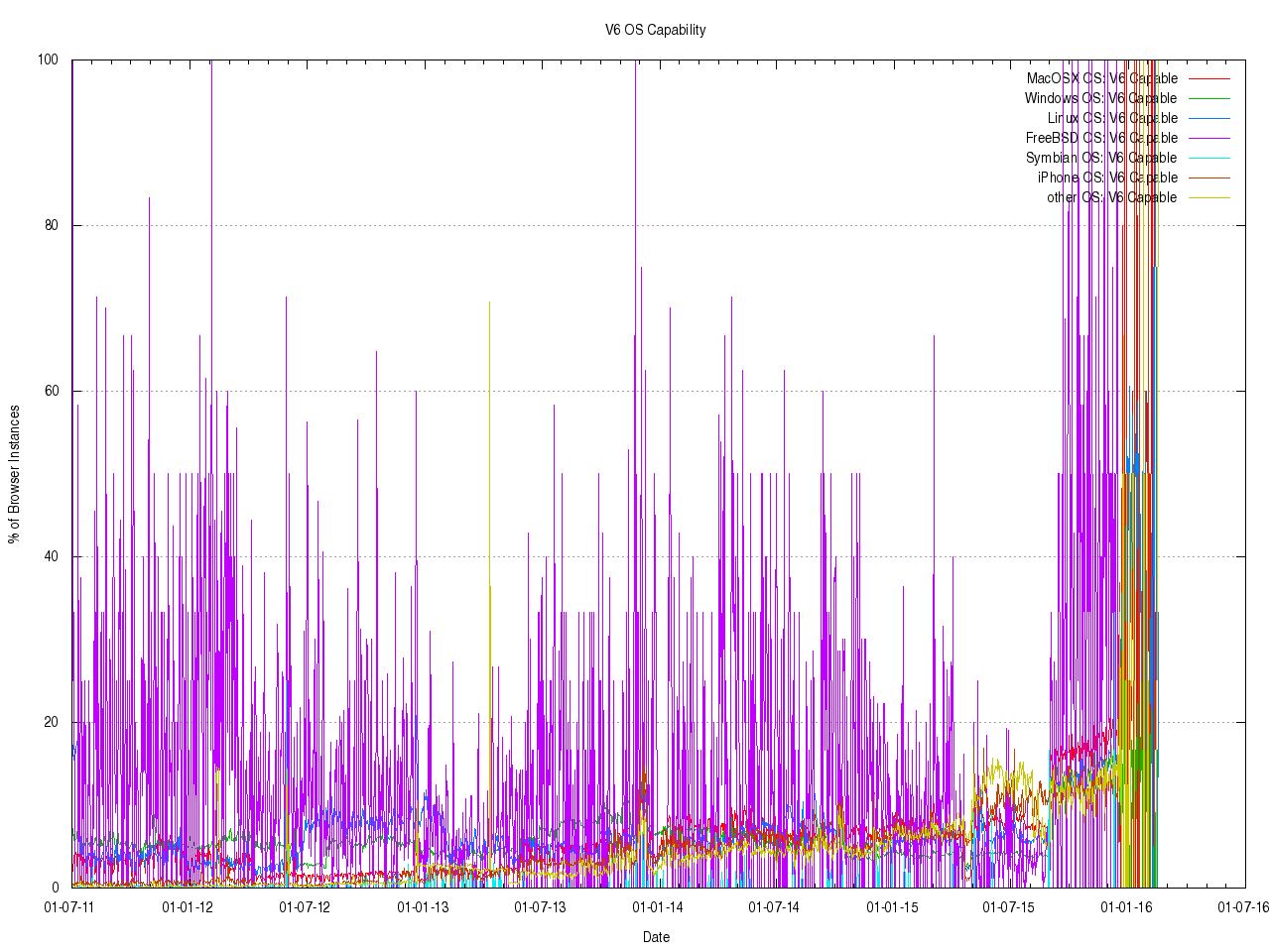Select the 01-07-11 date tick label
Viewport: 1270px width, 952px height.
coord(69,906)
